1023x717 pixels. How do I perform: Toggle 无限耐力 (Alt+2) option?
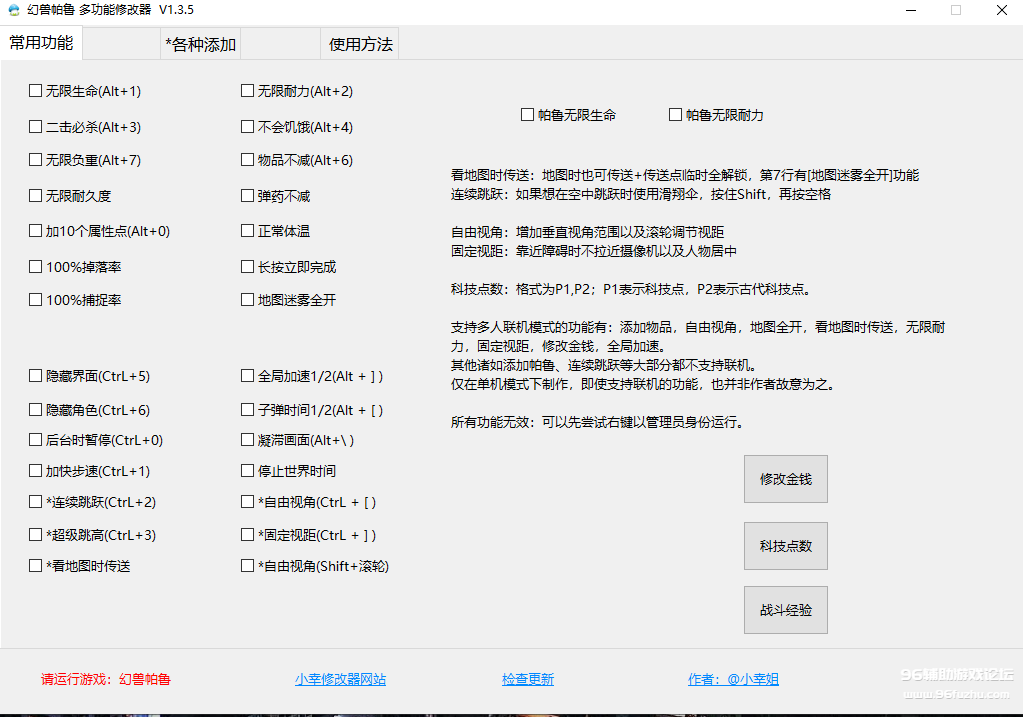248,91
